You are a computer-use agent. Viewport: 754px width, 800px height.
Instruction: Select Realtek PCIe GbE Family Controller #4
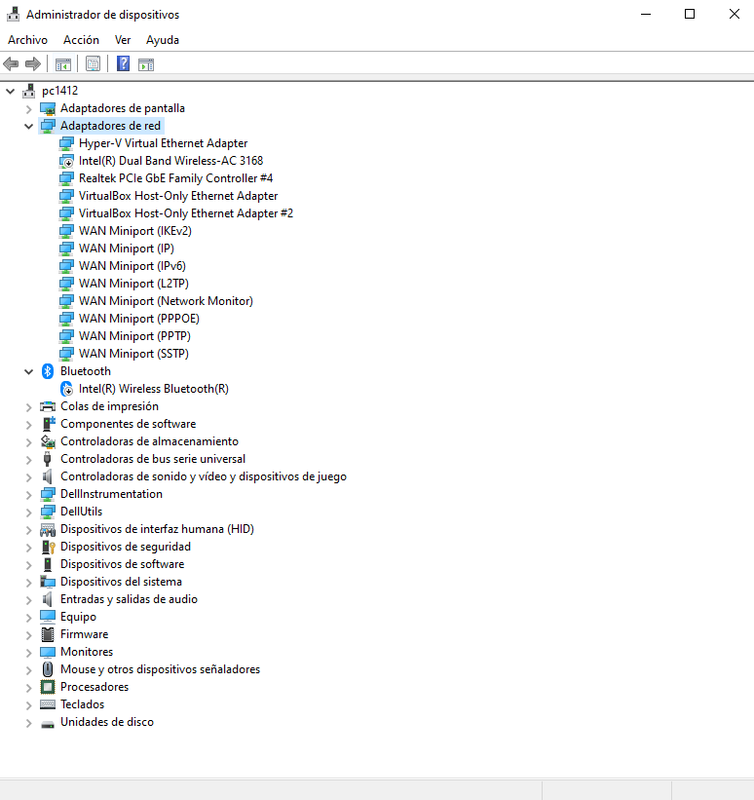[x=176, y=179]
